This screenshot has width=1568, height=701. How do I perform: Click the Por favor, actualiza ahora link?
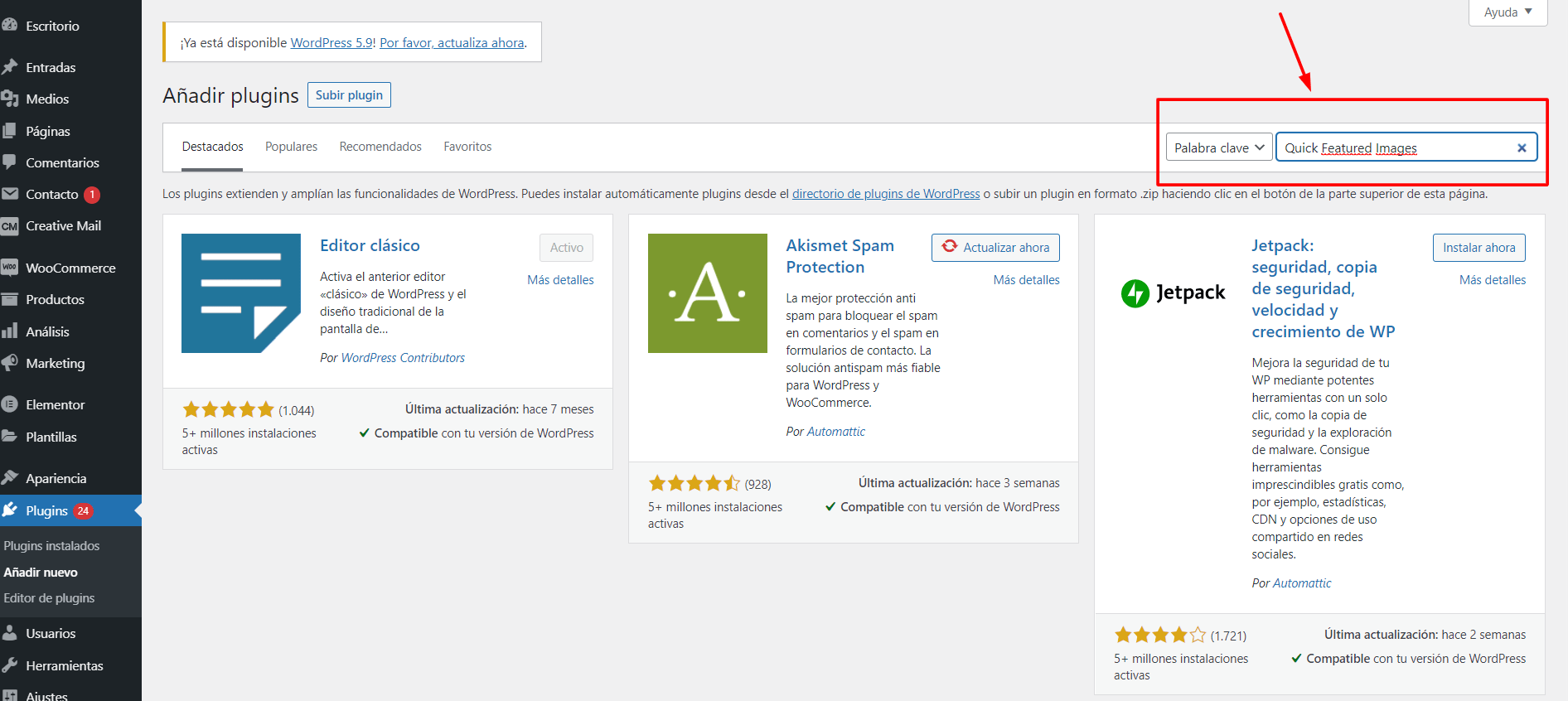(x=452, y=43)
